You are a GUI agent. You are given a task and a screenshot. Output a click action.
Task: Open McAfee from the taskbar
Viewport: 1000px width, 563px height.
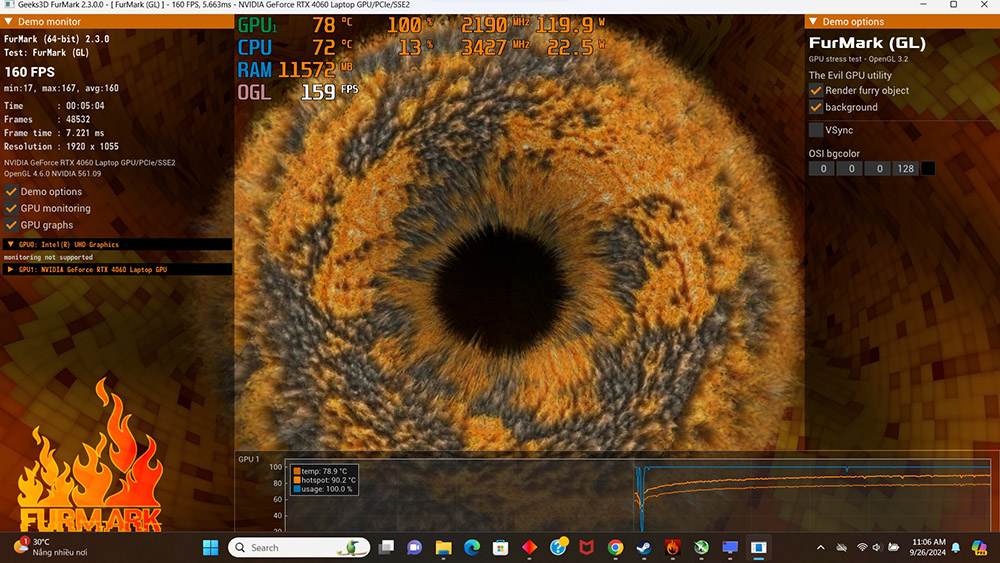tap(587, 547)
